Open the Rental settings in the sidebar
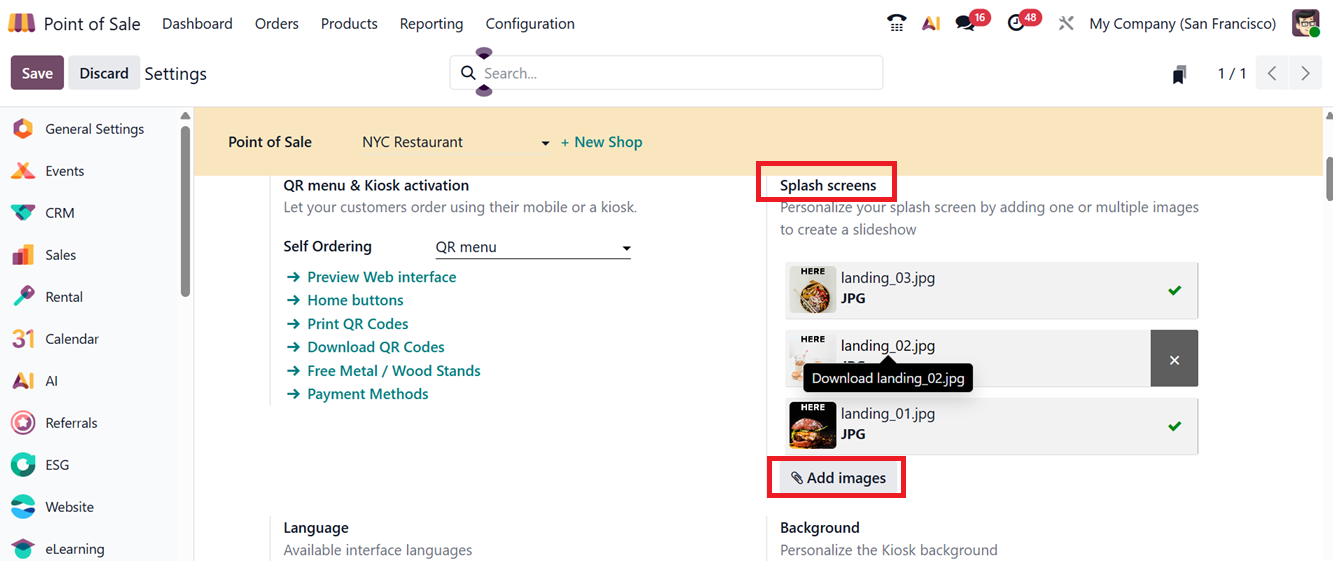Viewport: 1333px width, 561px height. pyautogui.click(x=63, y=297)
